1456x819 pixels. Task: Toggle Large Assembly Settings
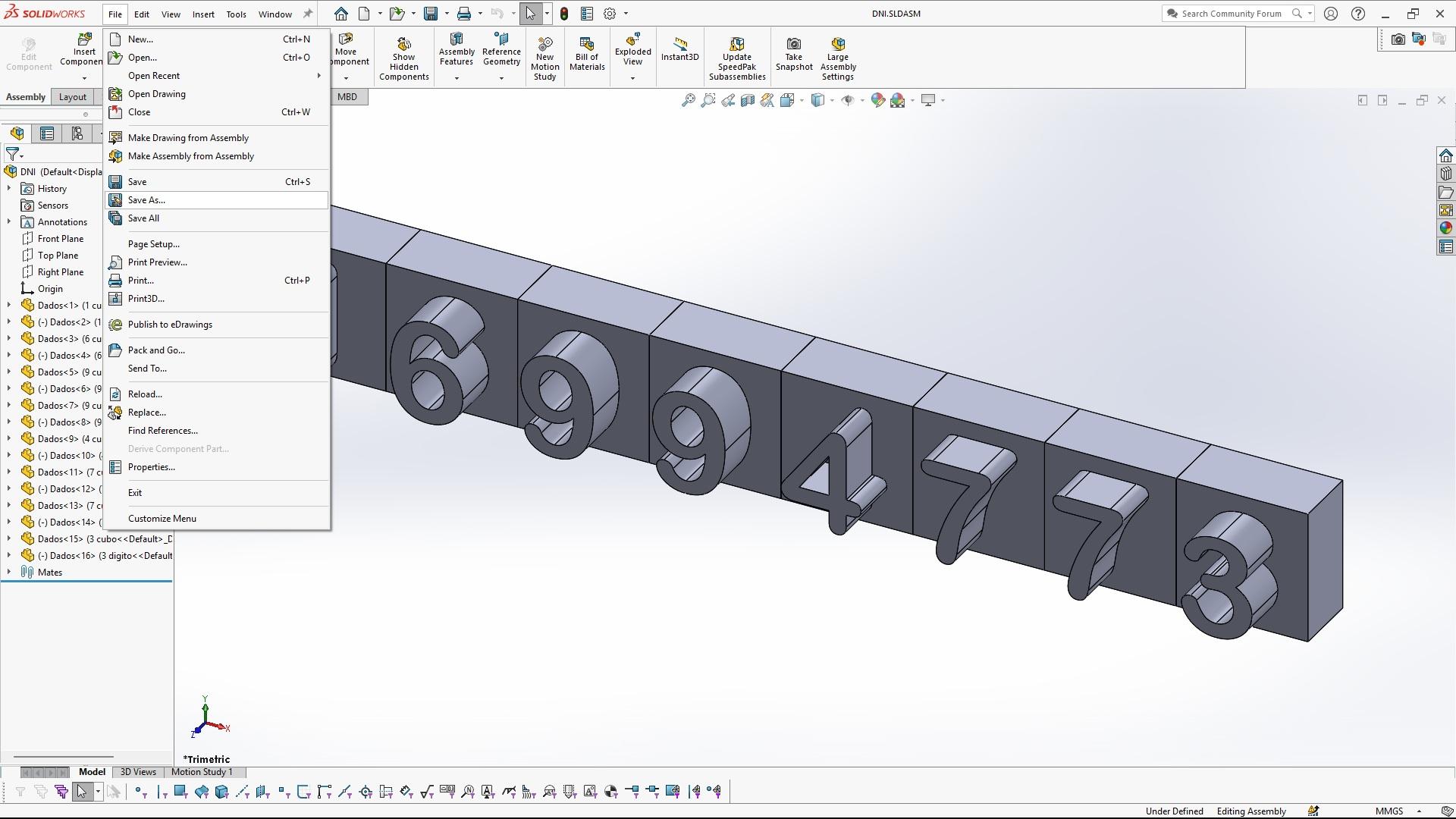(838, 58)
